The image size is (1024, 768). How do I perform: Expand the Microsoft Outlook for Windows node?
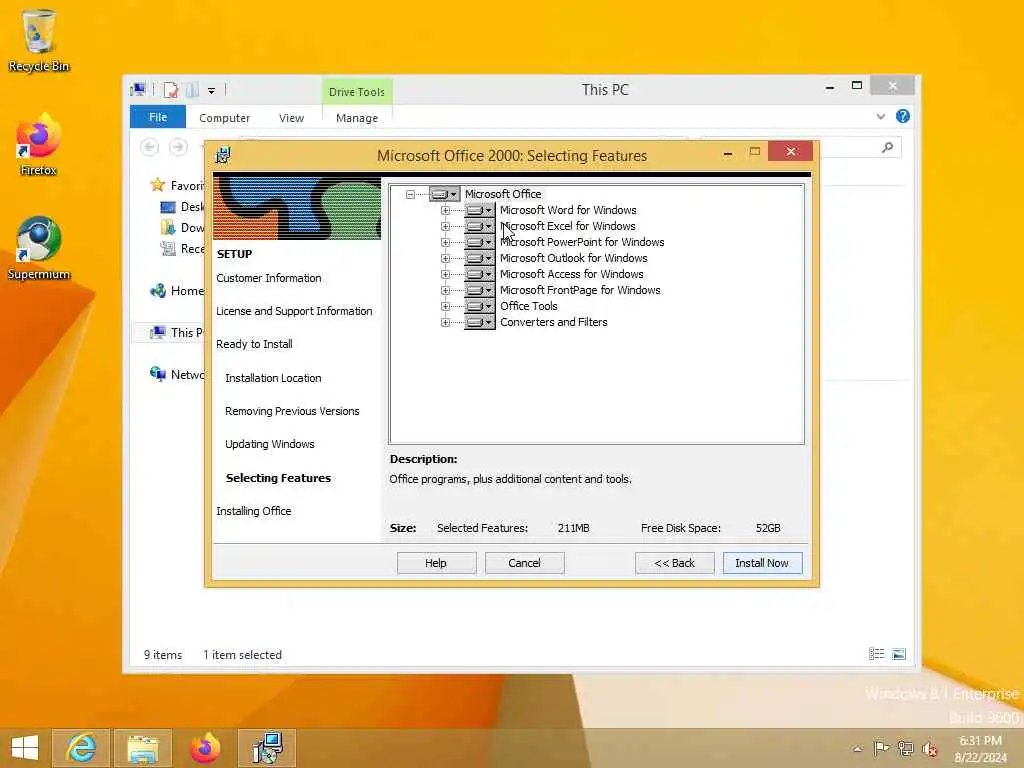445,259
